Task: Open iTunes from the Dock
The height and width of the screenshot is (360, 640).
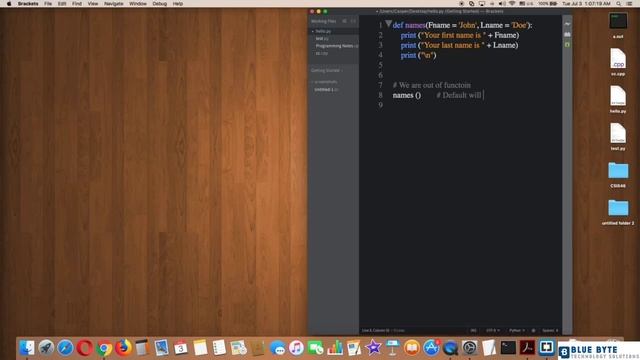Action: click(x=296, y=348)
